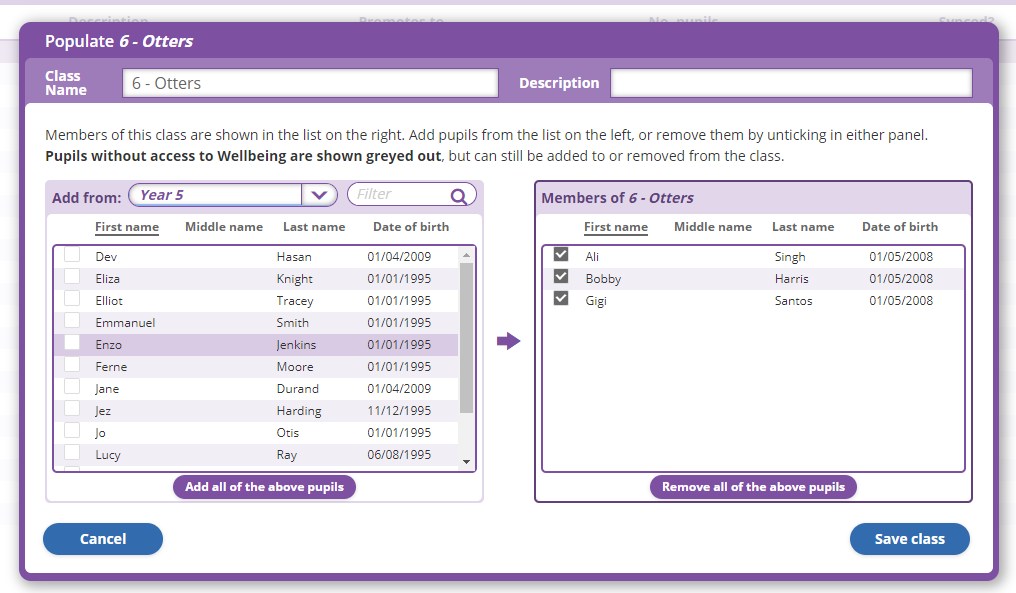Focus the Description input field
The width and height of the screenshot is (1016, 593).
(x=791, y=83)
